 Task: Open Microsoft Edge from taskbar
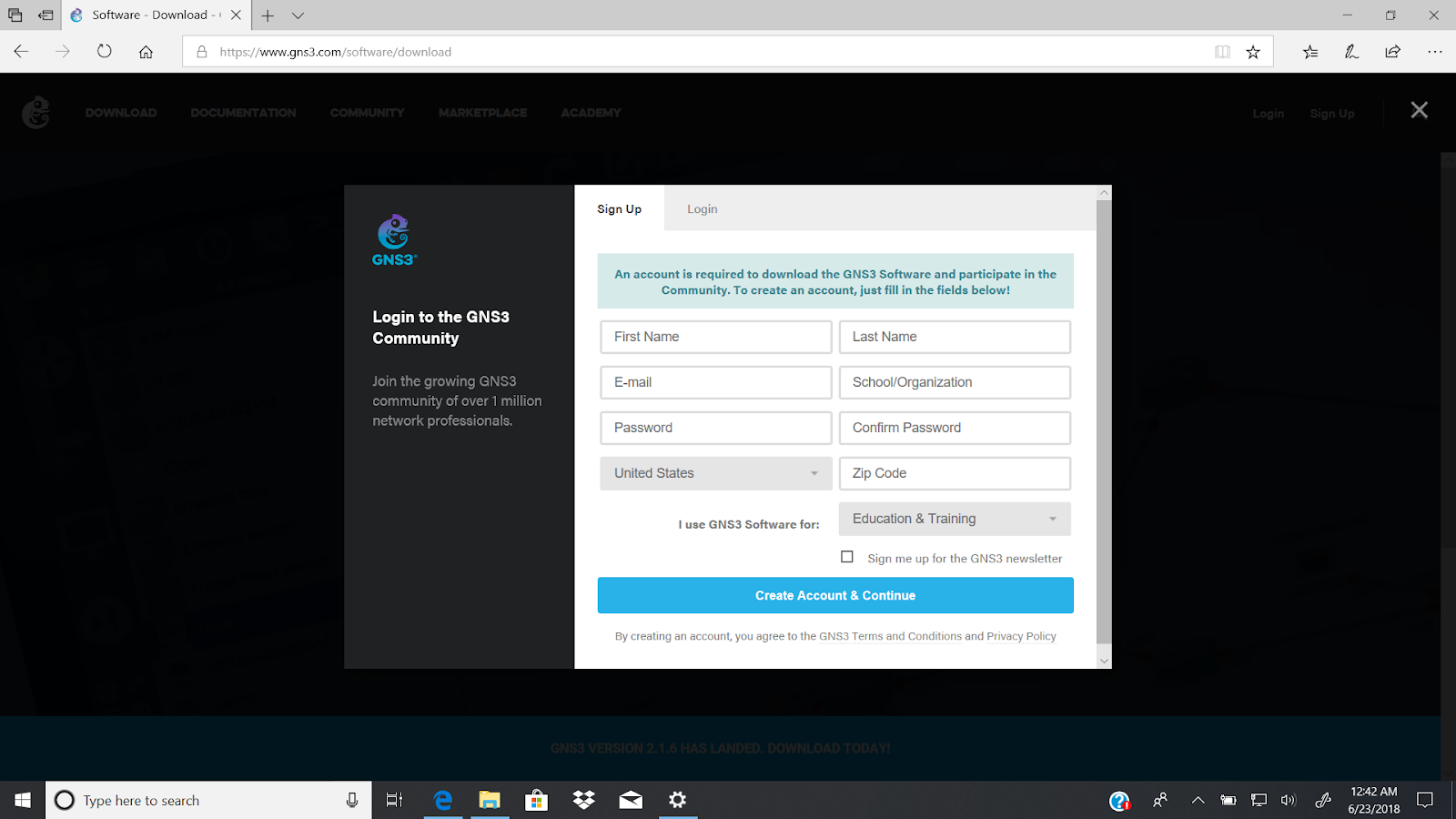pos(443,800)
